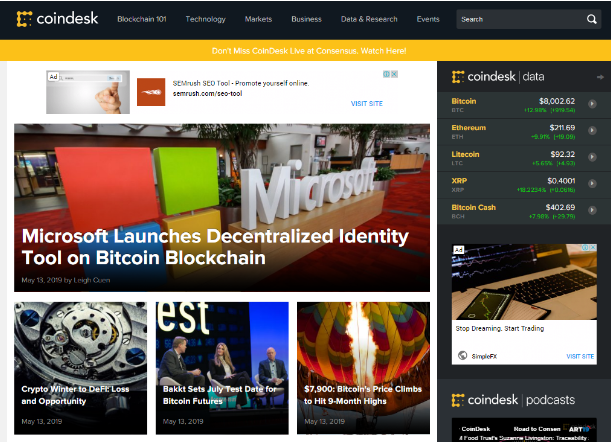Click the XRP price $0.4001
Viewport: 611px width, 442px height.
click(561, 180)
